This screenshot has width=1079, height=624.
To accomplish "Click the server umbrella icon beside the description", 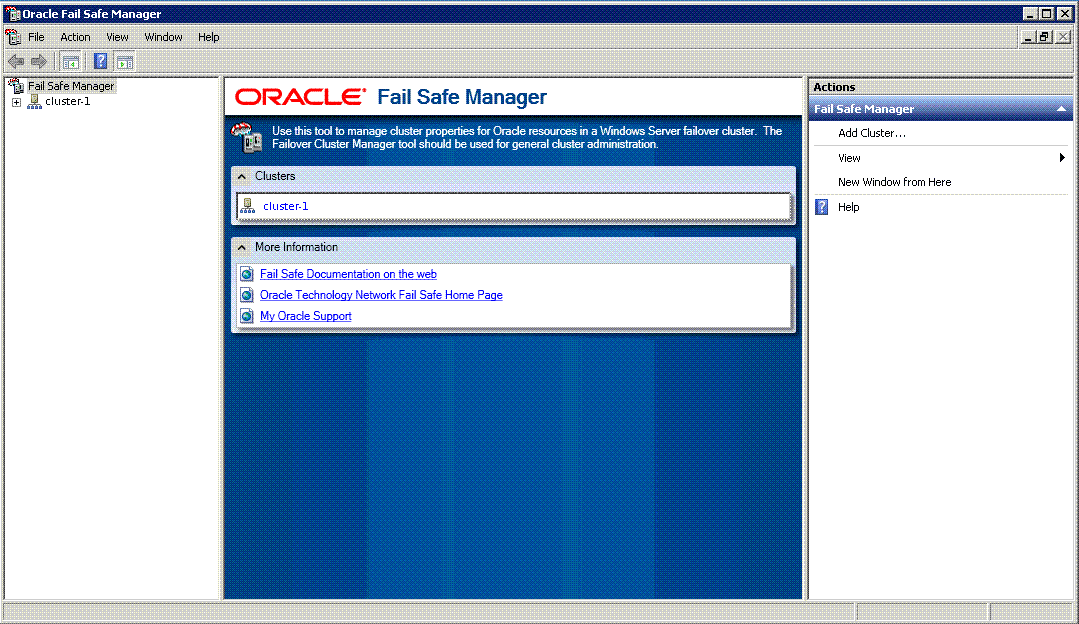I will point(247,137).
